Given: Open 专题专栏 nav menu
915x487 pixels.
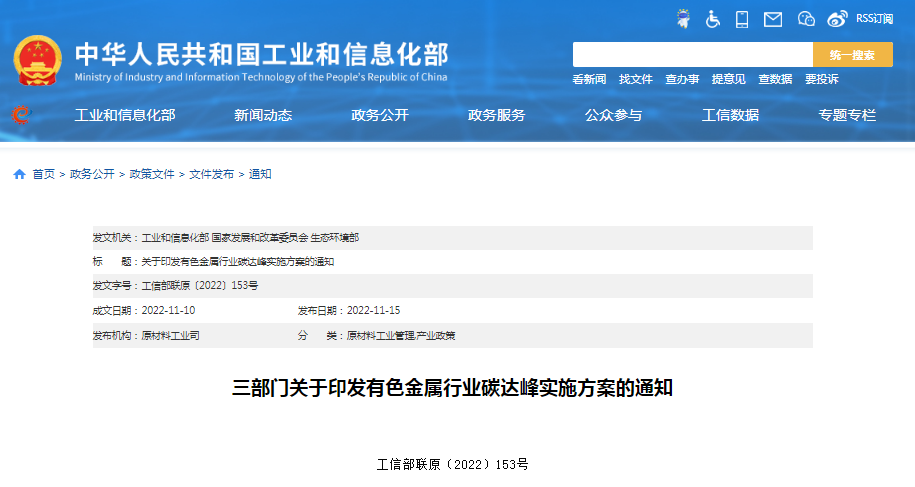Looking at the screenshot, I should tap(847, 115).
